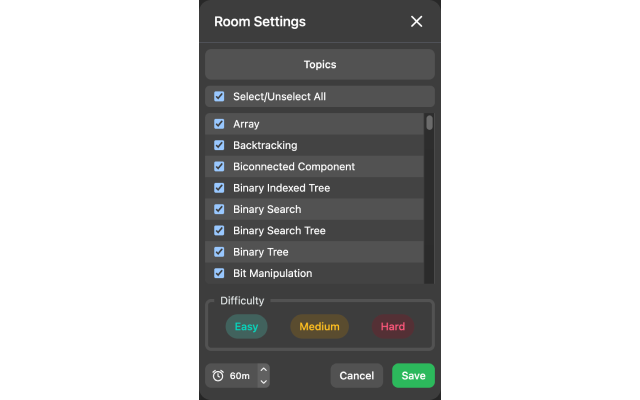
Task: Toggle the Binary Search Tree checkbox
Action: pyautogui.click(x=219, y=231)
